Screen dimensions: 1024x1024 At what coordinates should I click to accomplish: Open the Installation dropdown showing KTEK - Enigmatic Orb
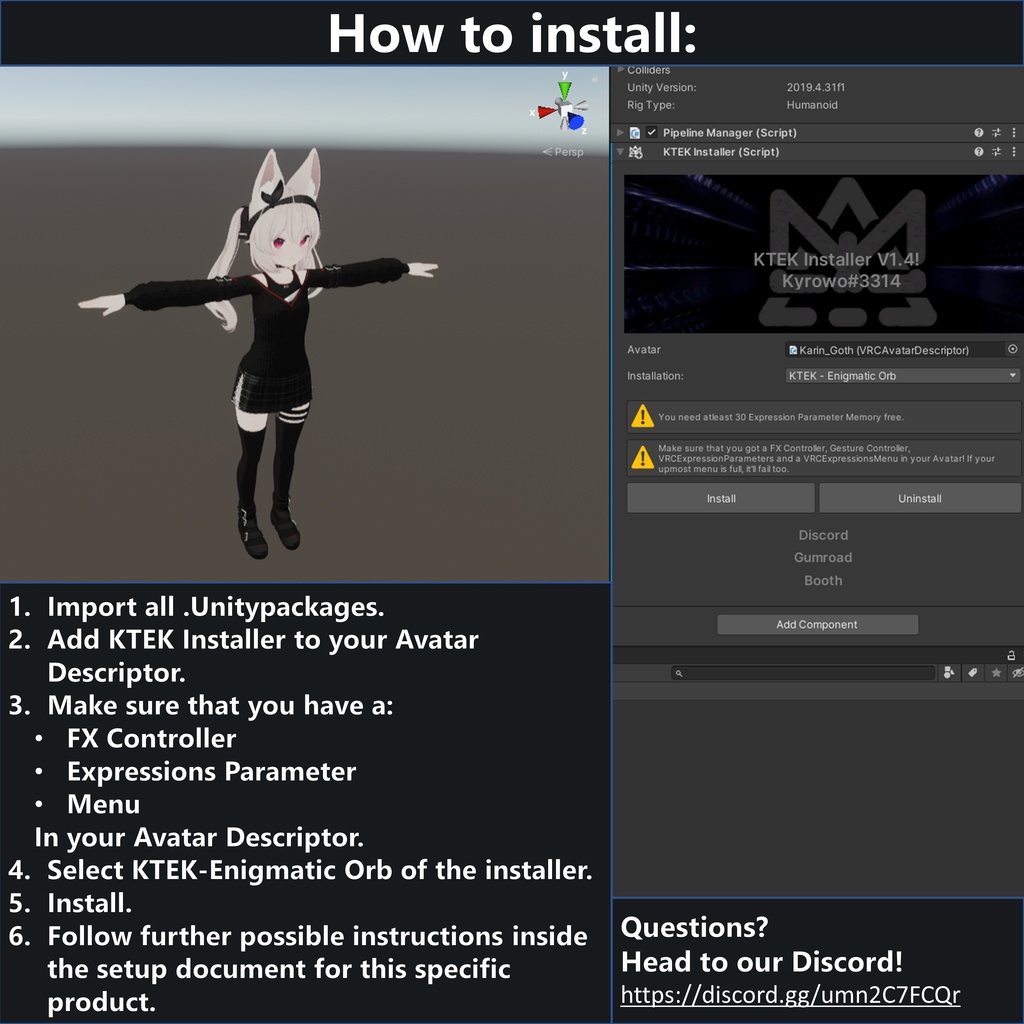(900, 375)
